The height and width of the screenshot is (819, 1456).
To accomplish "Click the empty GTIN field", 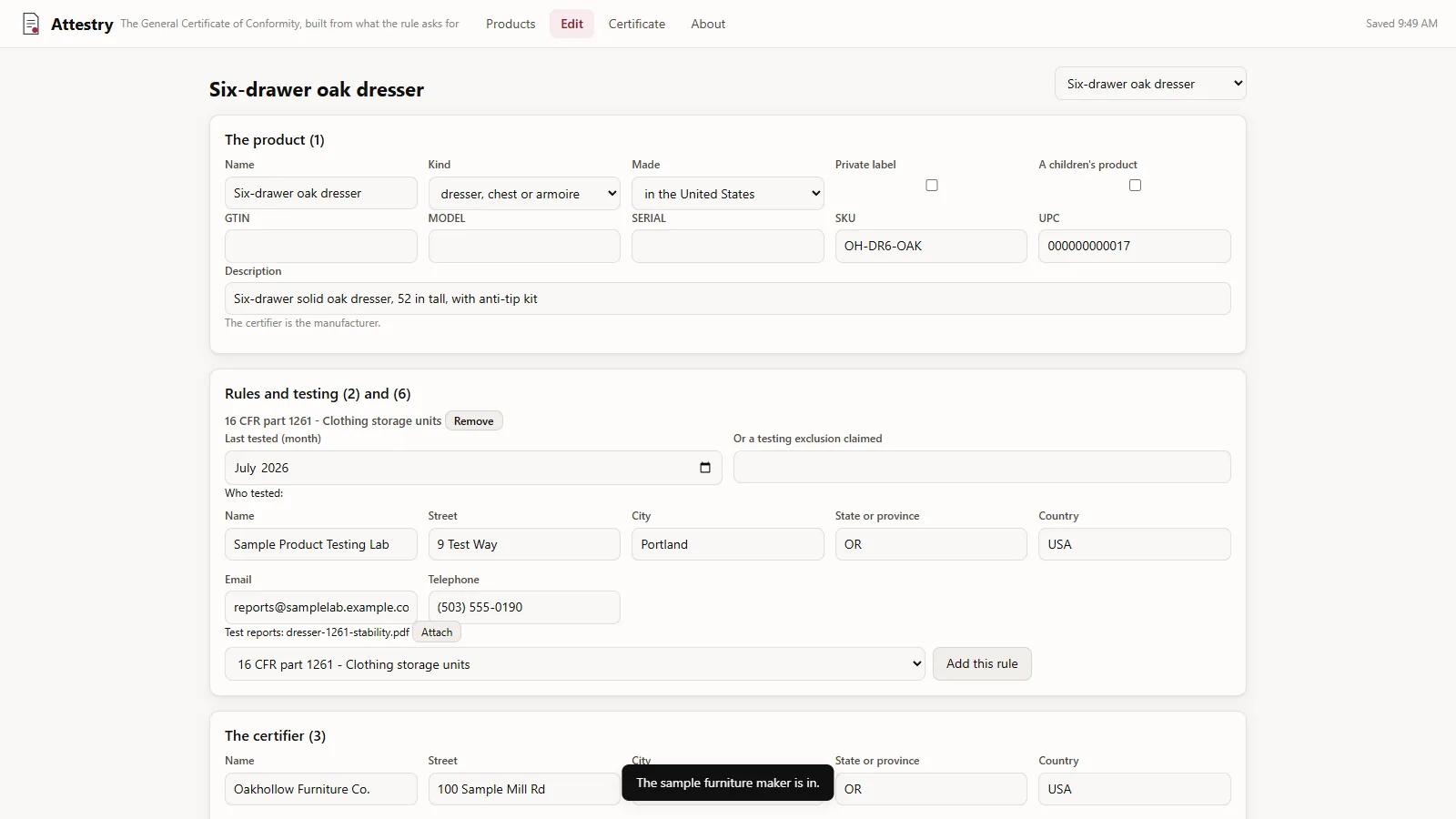I will coord(321,247).
